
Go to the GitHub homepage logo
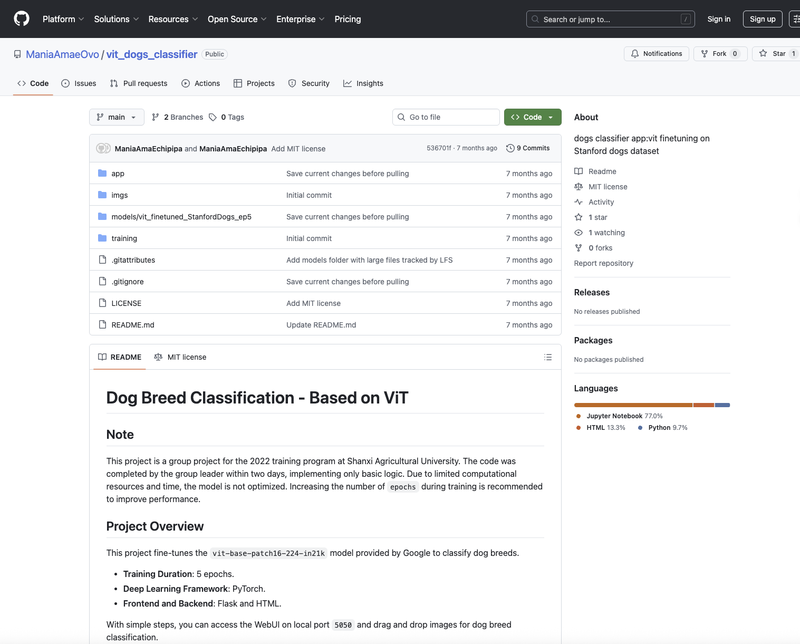(x=21, y=19)
